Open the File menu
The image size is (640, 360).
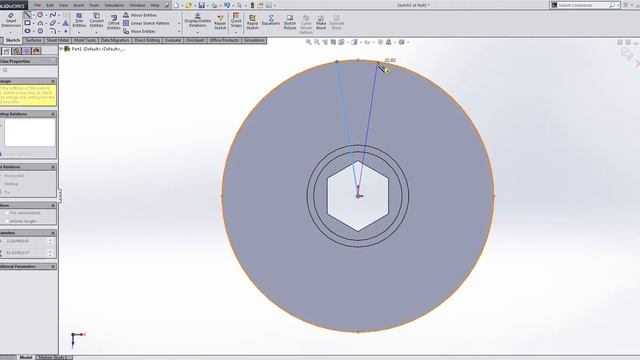tap(38, 5)
